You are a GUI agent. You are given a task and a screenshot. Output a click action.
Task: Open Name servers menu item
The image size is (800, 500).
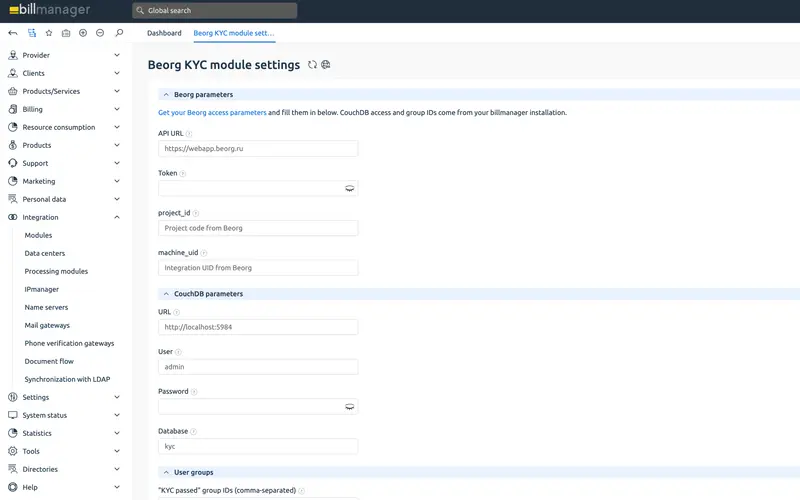pyautogui.click(x=46, y=307)
